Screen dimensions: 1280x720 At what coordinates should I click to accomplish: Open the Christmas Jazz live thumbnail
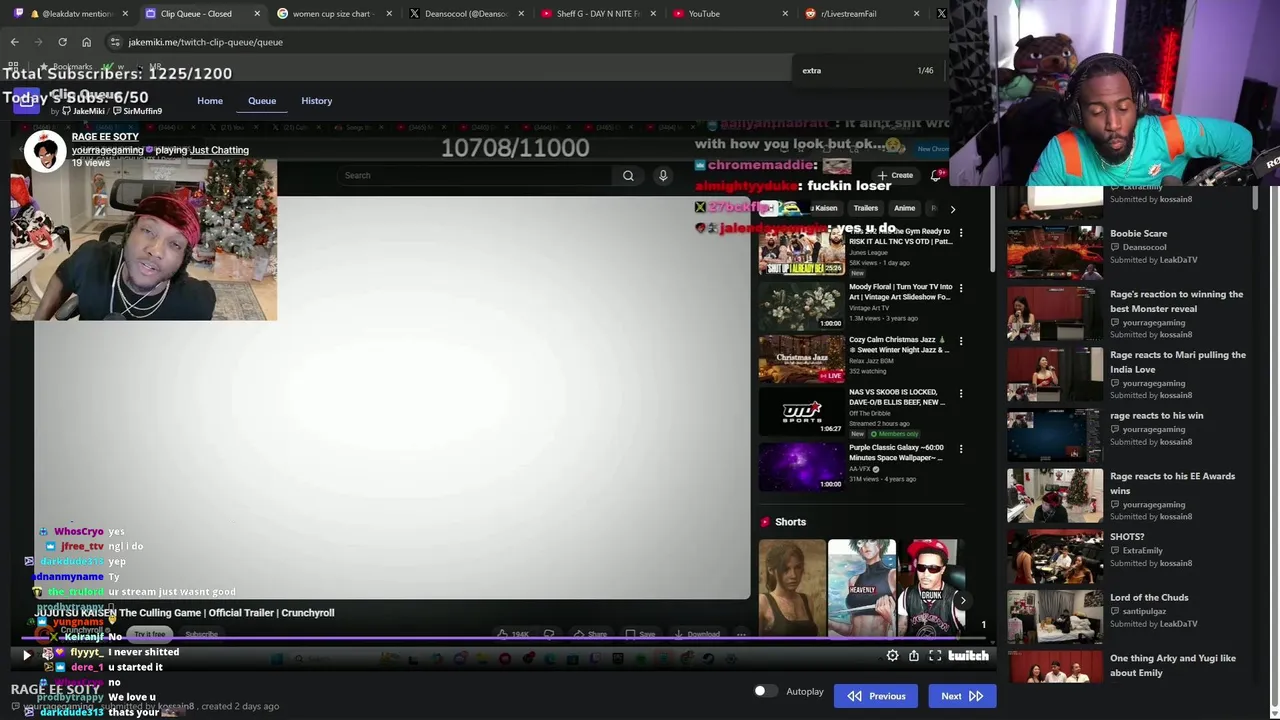(801, 359)
